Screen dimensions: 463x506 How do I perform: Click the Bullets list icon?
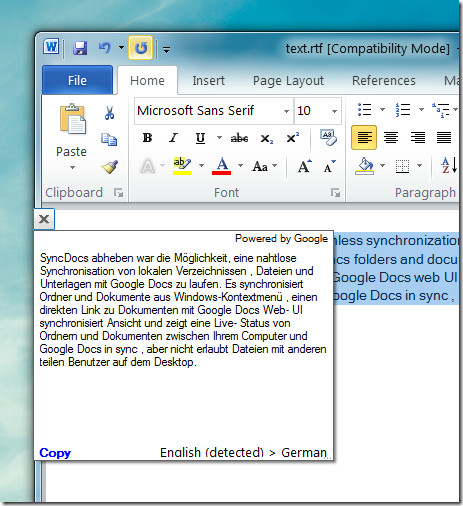(x=364, y=109)
